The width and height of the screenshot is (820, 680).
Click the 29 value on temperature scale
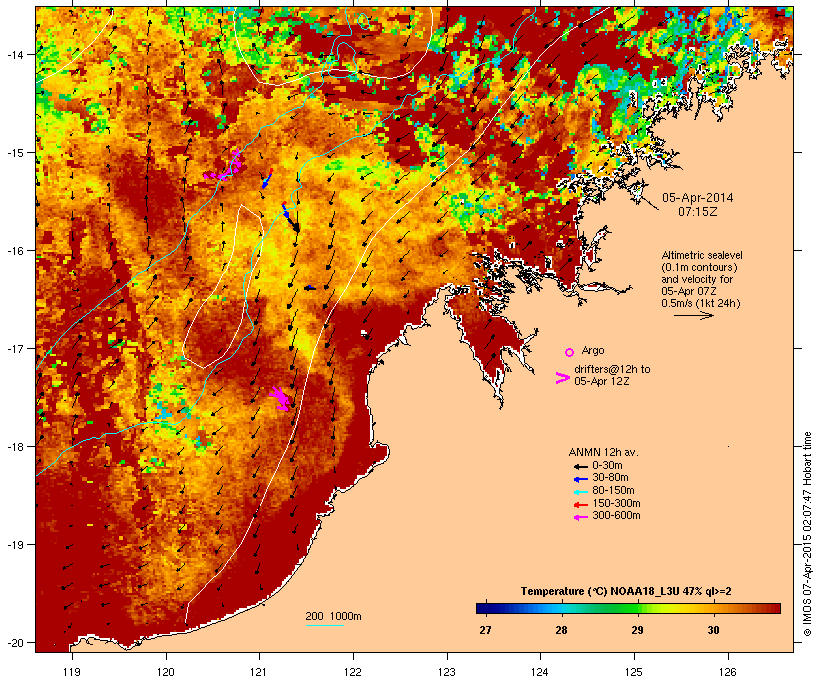pyautogui.click(x=637, y=630)
